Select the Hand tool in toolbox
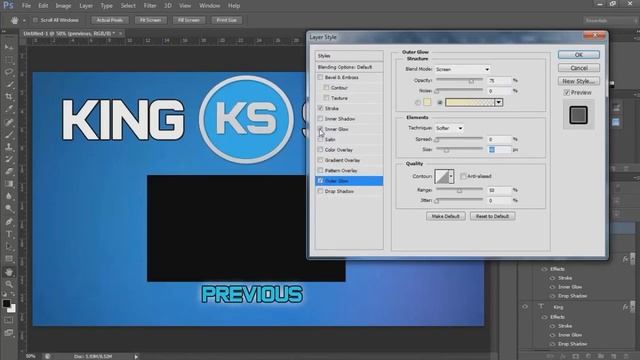The width and height of the screenshot is (640, 360). pos(9,272)
